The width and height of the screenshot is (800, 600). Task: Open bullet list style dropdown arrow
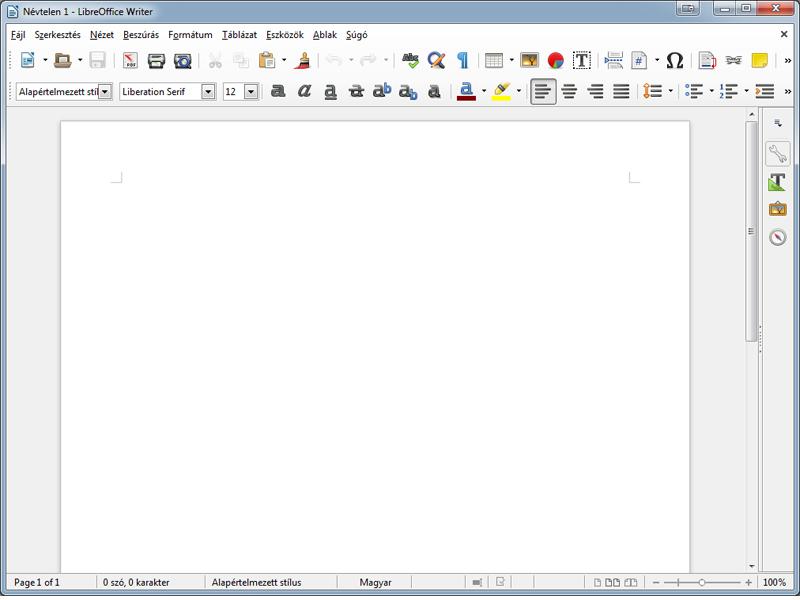click(711, 91)
